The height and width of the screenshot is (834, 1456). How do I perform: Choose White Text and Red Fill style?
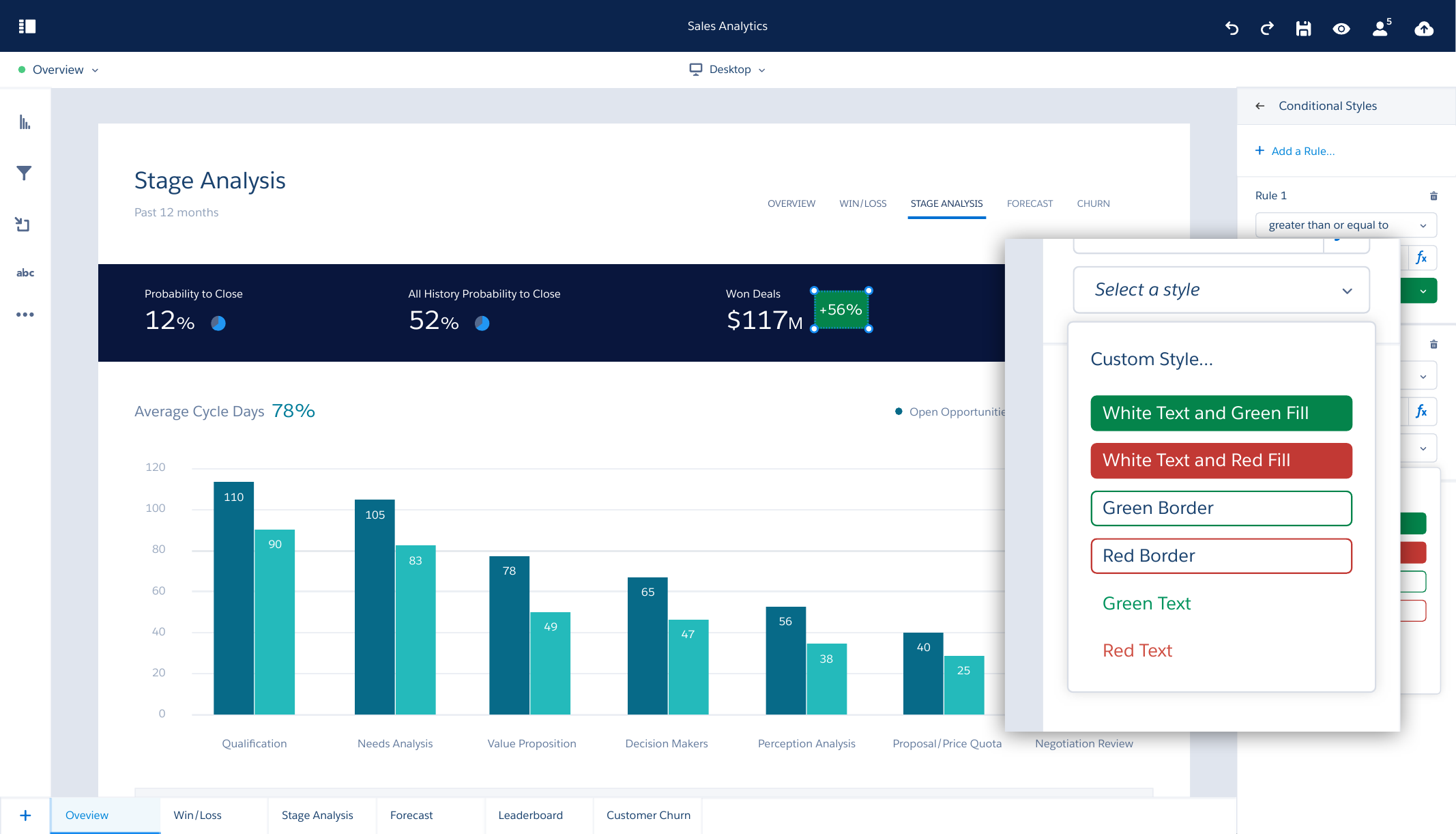click(x=1221, y=461)
